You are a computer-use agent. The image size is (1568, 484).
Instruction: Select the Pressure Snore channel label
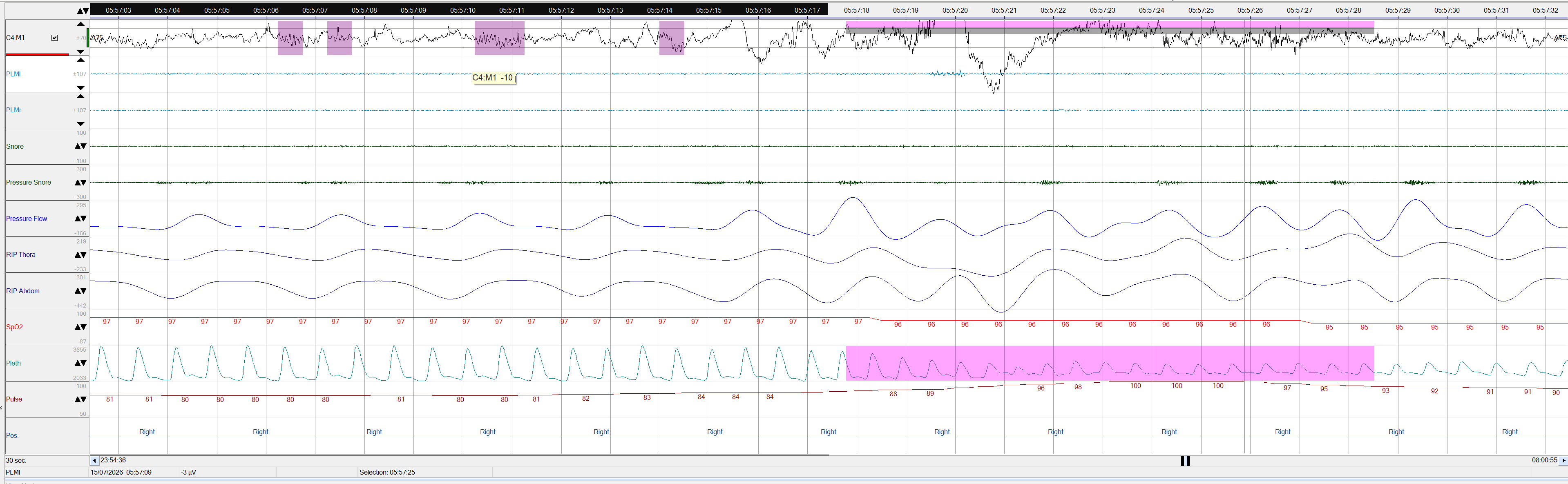coord(29,183)
